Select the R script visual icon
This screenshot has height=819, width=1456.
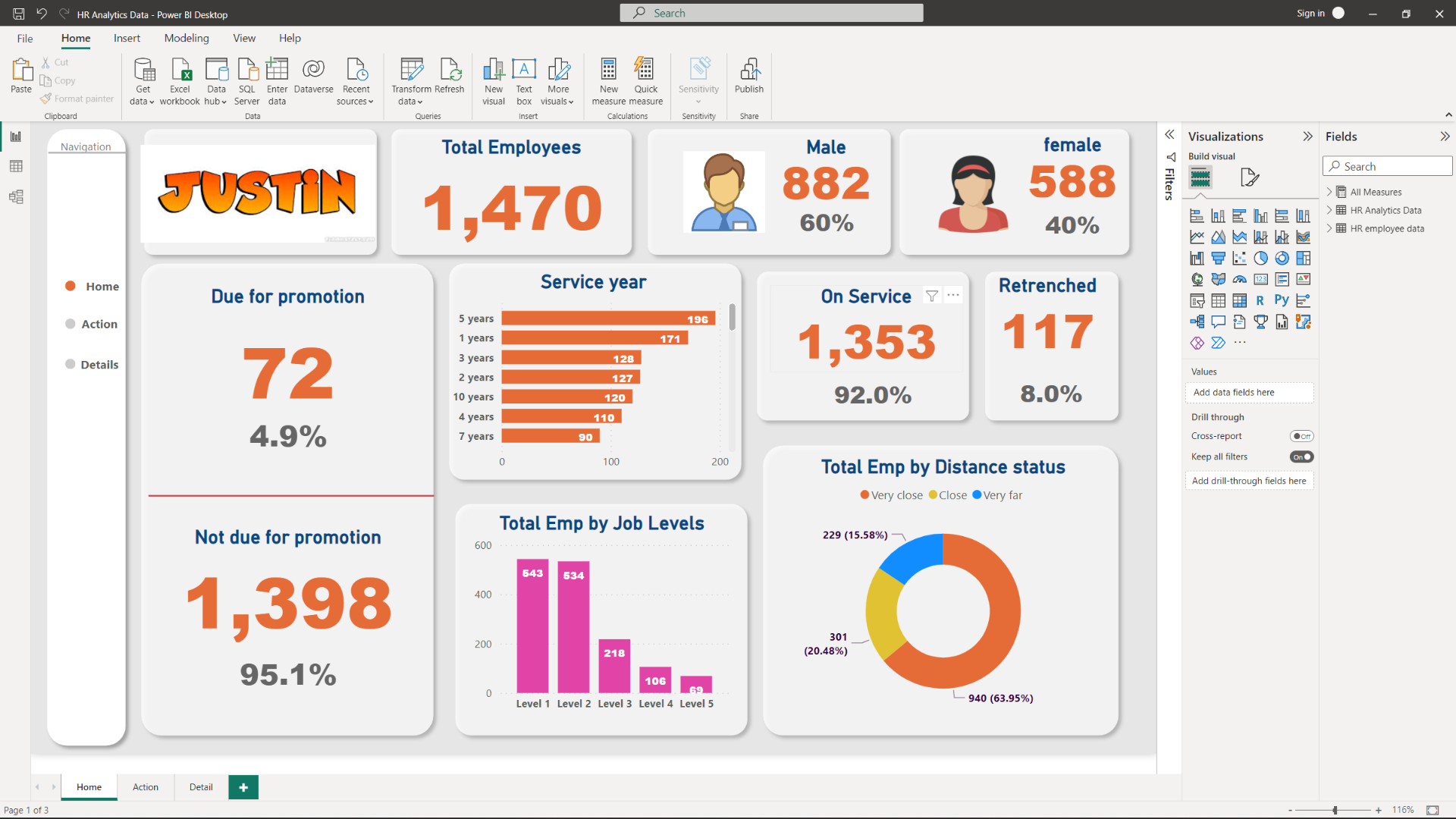[1261, 300]
